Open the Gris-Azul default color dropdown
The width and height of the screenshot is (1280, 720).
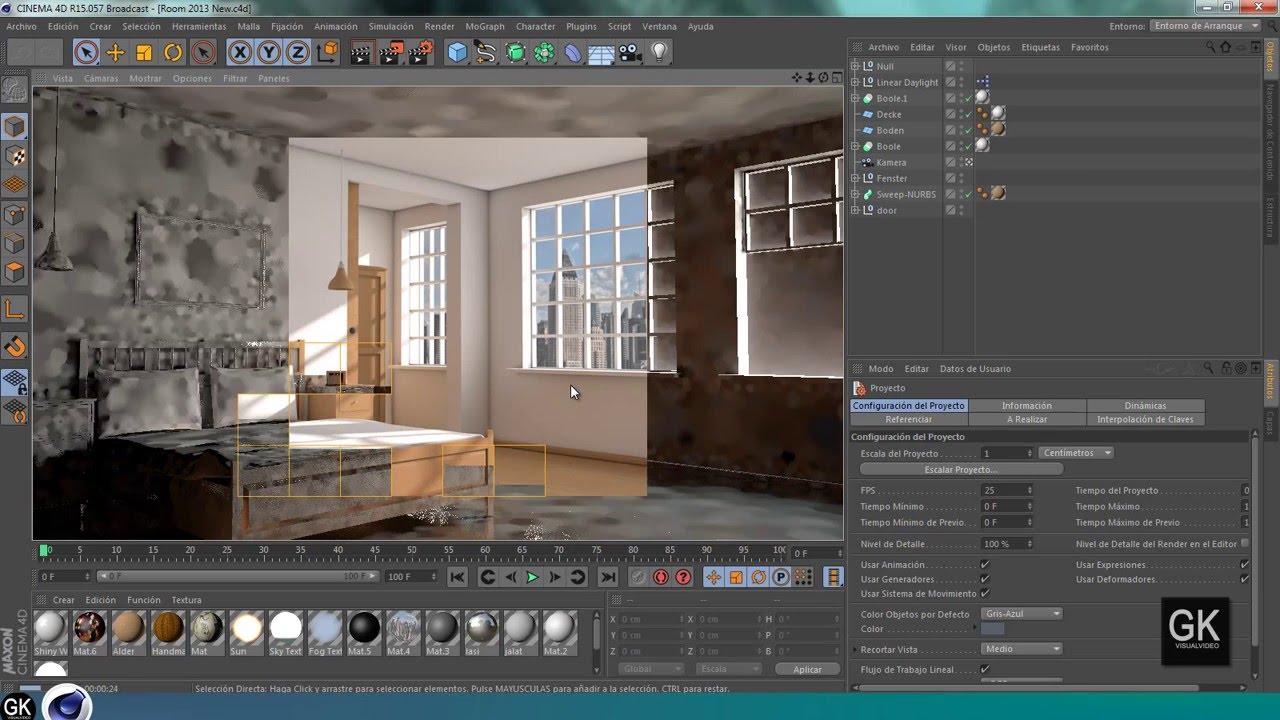click(1021, 614)
